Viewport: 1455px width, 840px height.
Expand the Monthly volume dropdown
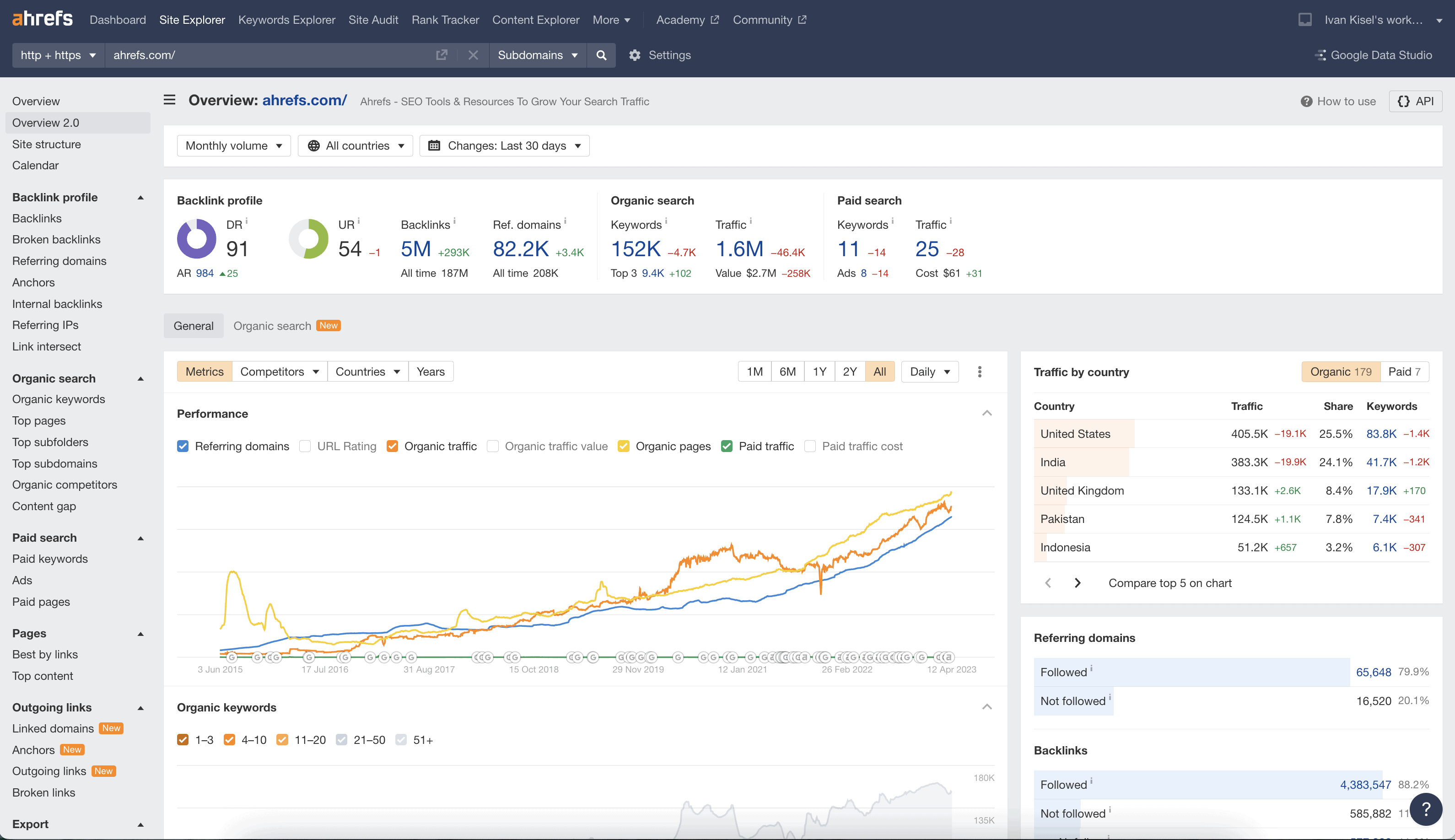click(233, 146)
